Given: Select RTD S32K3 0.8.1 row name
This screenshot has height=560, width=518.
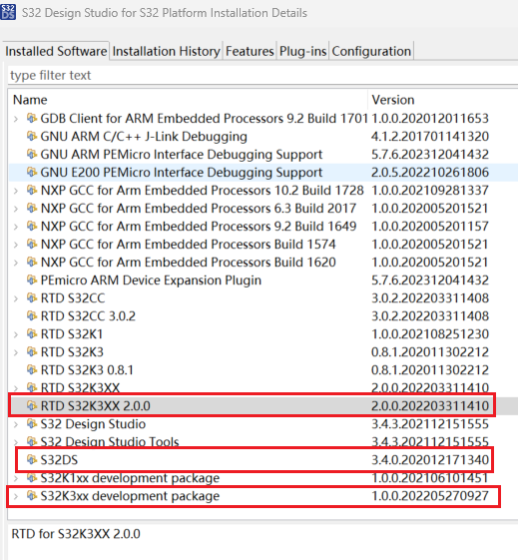Looking at the screenshot, I should (87, 370).
